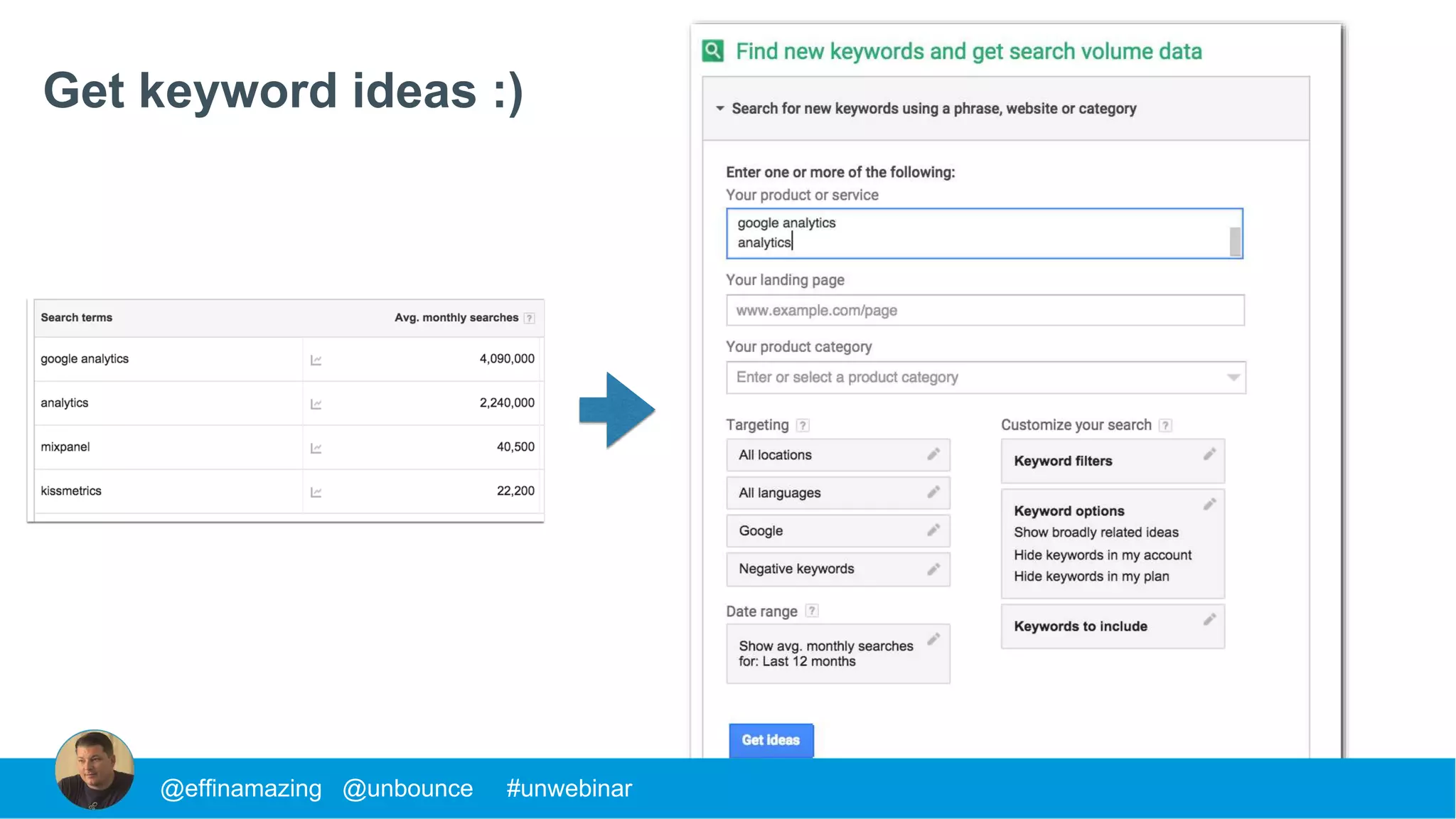Click Show broadly related ideas option
Screen dimensions: 1456x819
1096,532
